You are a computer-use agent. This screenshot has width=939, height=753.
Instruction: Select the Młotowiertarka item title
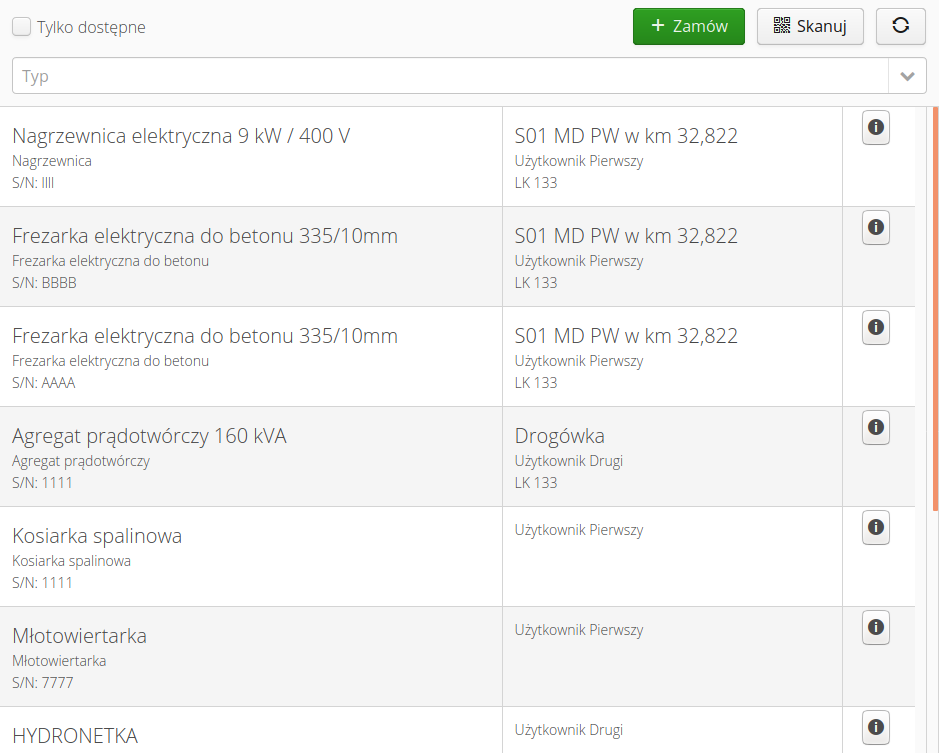[x=79, y=636]
